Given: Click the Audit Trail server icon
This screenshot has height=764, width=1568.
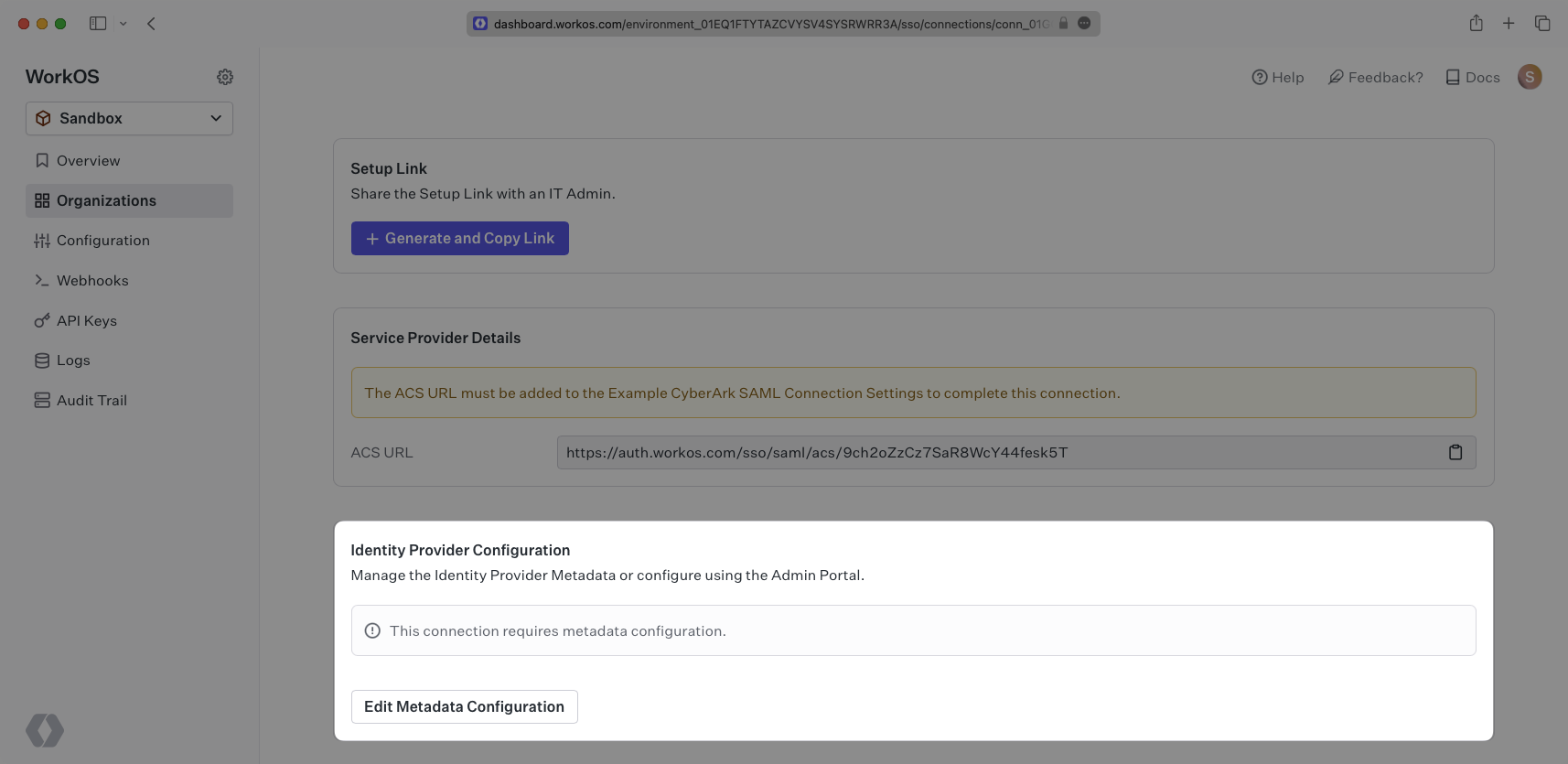Looking at the screenshot, I should coord(42,400).
